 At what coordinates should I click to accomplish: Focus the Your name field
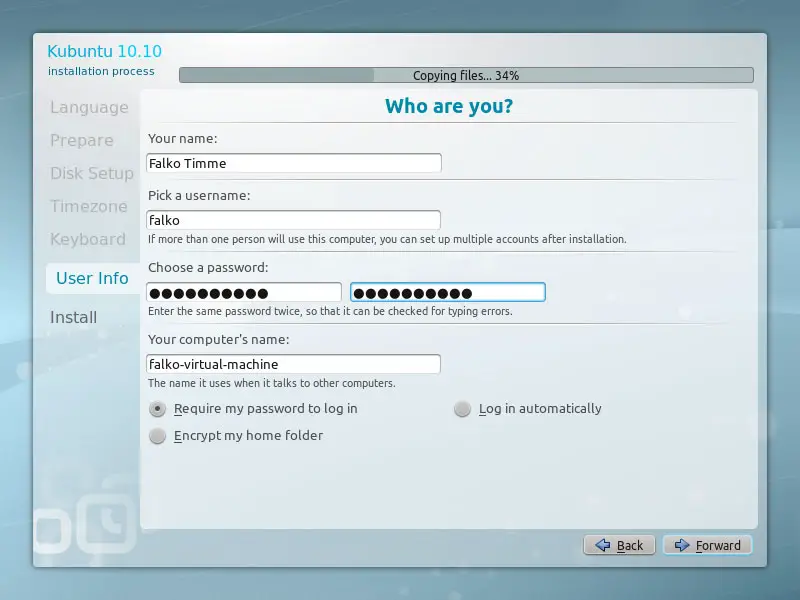pos(294,163)
